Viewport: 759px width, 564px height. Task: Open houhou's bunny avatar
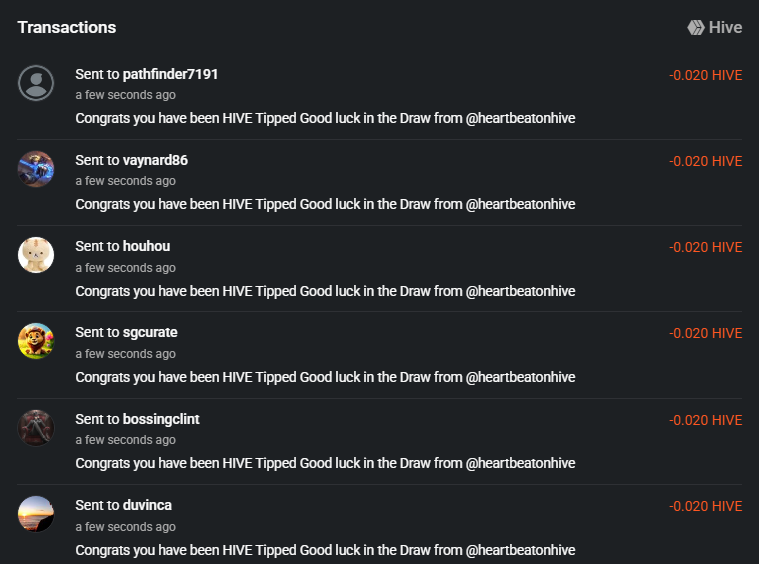coord(36,255)
